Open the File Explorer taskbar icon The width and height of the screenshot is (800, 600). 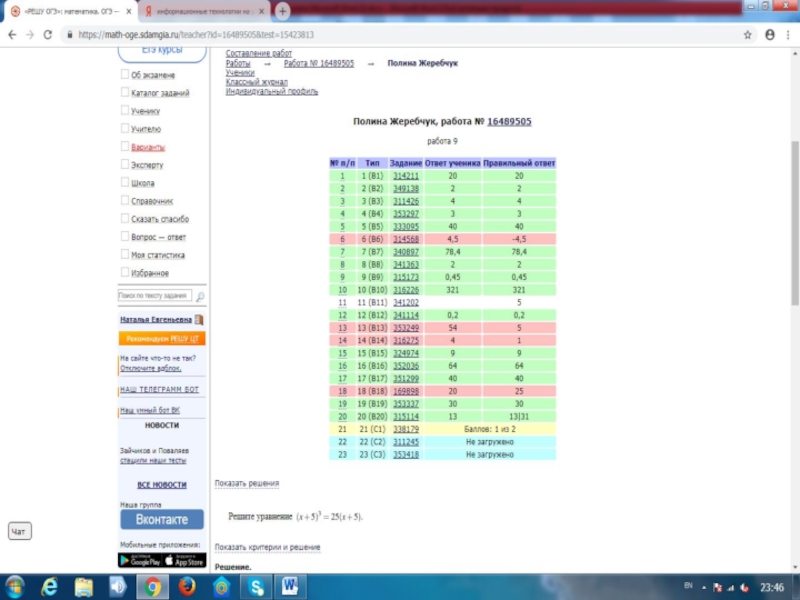84,587
